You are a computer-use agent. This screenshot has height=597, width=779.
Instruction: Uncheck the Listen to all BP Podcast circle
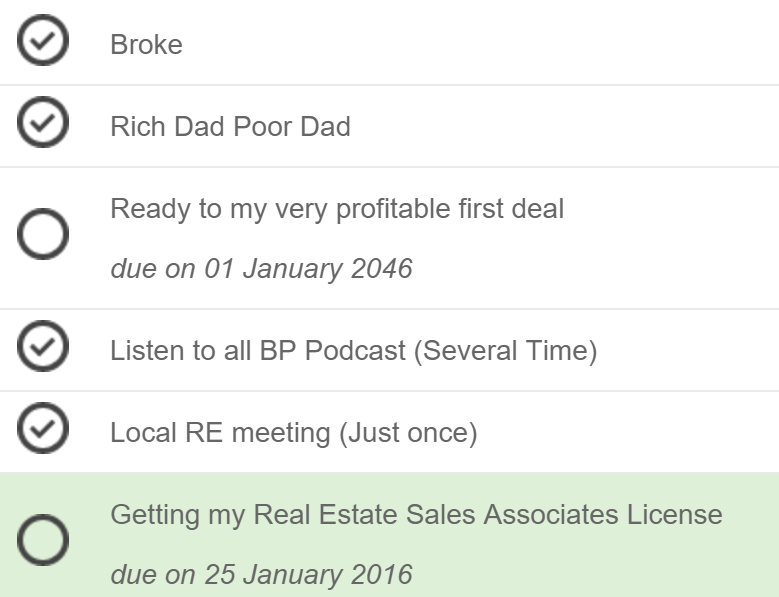pyautogui.click(x=43, y=348)
